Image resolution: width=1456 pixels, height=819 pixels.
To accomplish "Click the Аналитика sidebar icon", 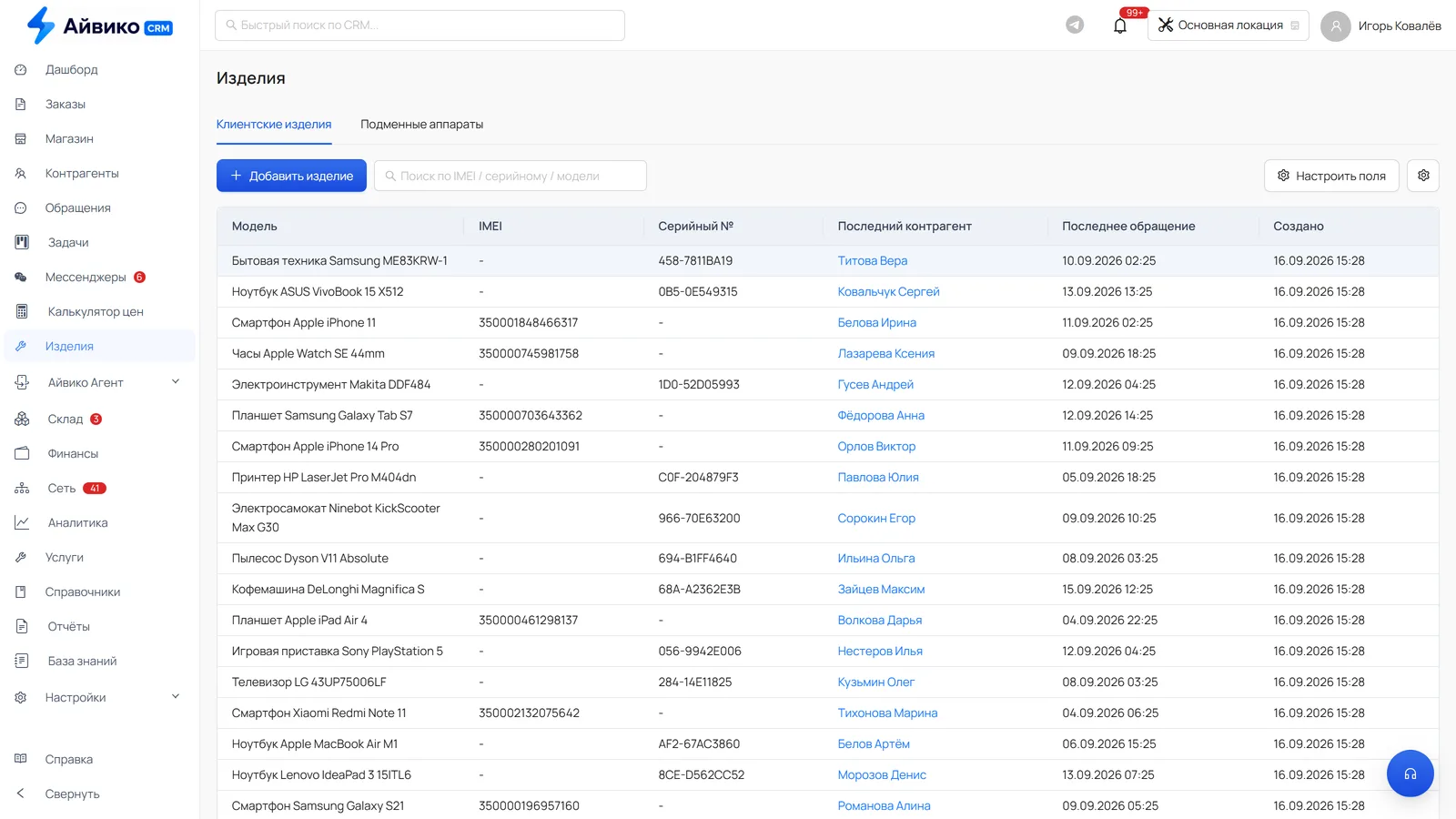I will pyautogui.click(x=22, y=522).
